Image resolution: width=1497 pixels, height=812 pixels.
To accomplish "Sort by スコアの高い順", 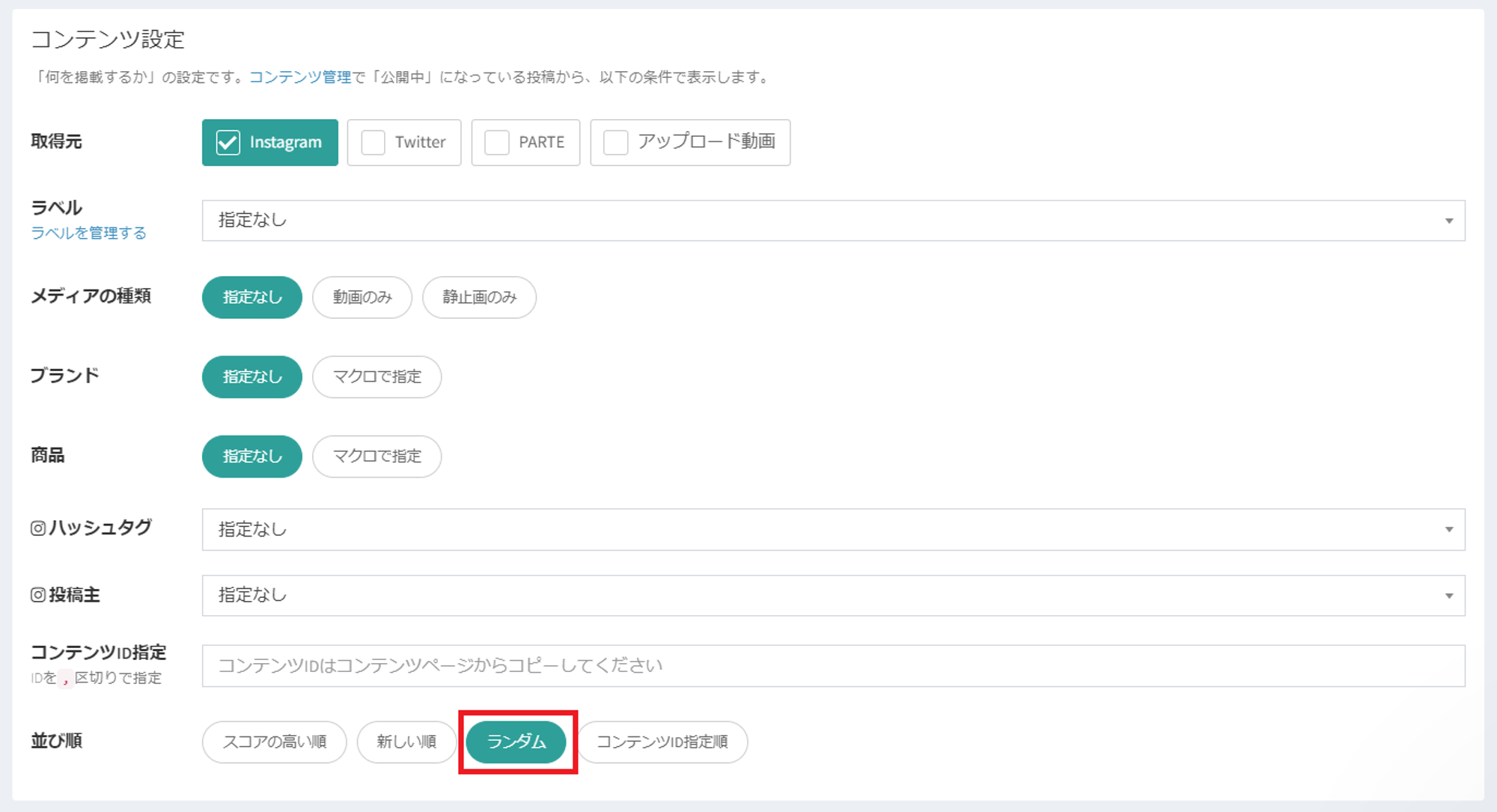I will click(274, 742).
